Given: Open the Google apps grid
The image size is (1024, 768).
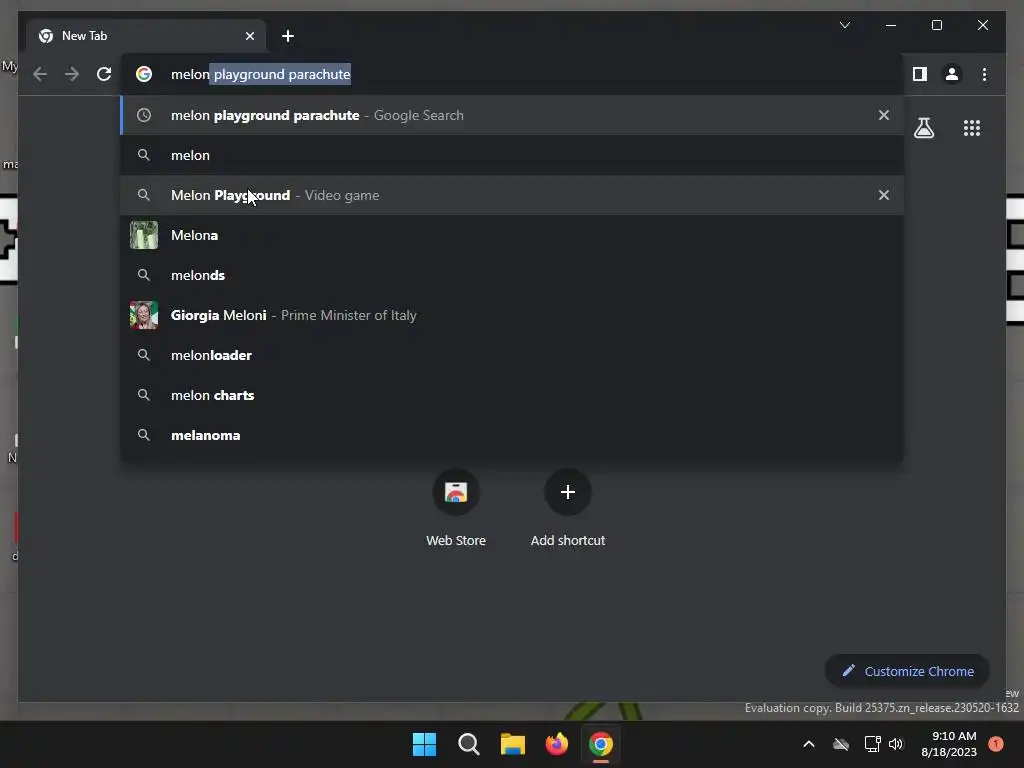Looking at the screenshot, I should pos(972,128).
